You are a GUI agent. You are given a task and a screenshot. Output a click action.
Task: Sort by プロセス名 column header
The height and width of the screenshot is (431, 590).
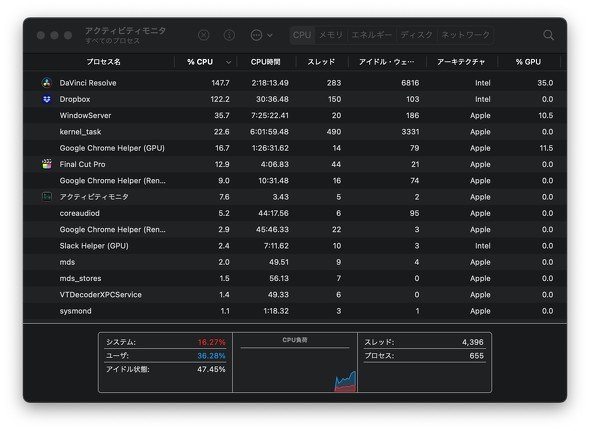103,62
